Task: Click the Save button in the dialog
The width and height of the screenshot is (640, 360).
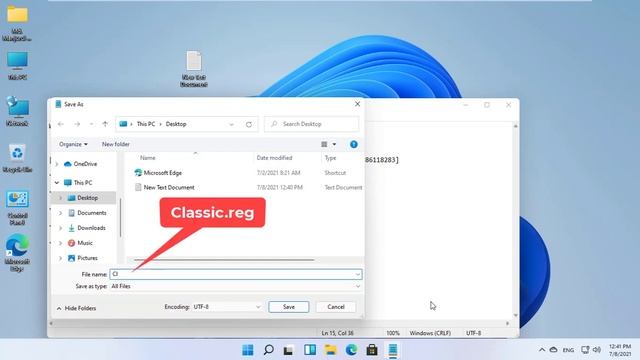Action: click(289, 307)
